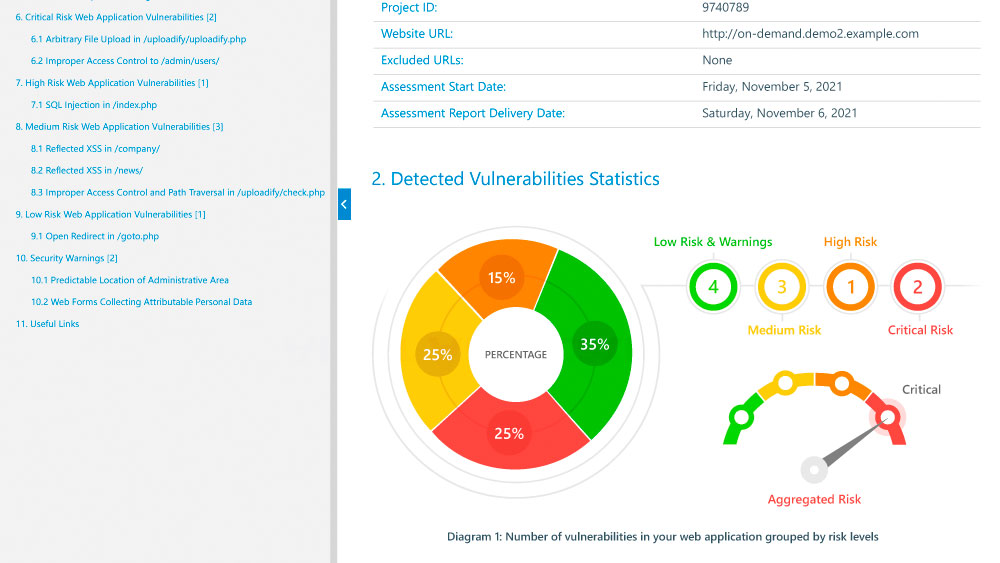Open SQL Injection in /index.php entry
1000x563 pixels.
point(93,105)
